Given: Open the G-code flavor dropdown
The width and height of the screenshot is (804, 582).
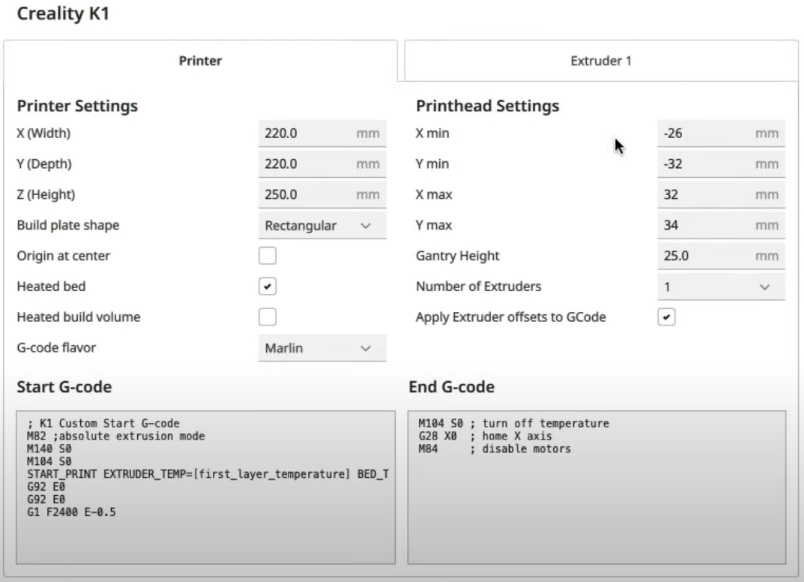Looking at the screenshot, I should click(x=322, y=348).
